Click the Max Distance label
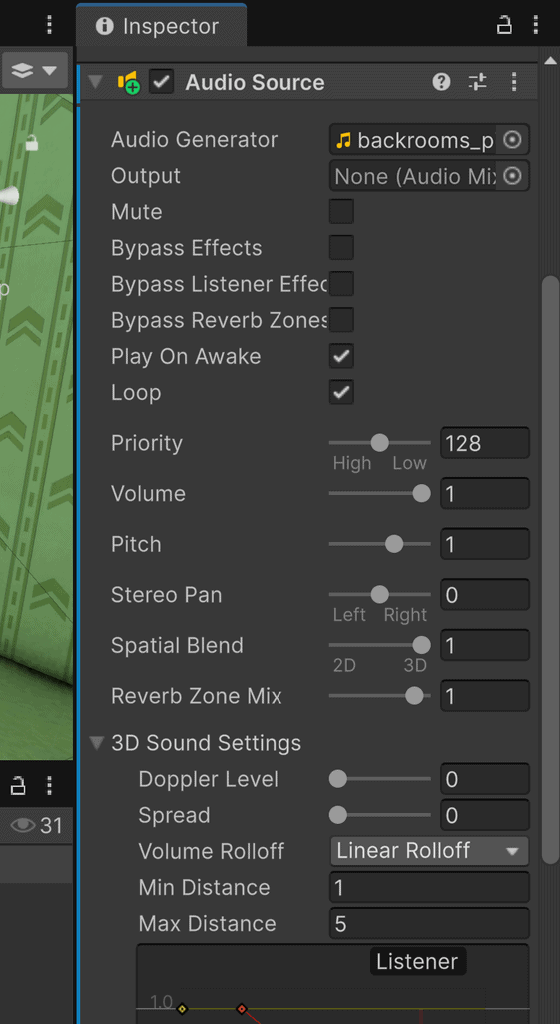Viewport: 560px width, 1024px height. click(x=208, y=923)
